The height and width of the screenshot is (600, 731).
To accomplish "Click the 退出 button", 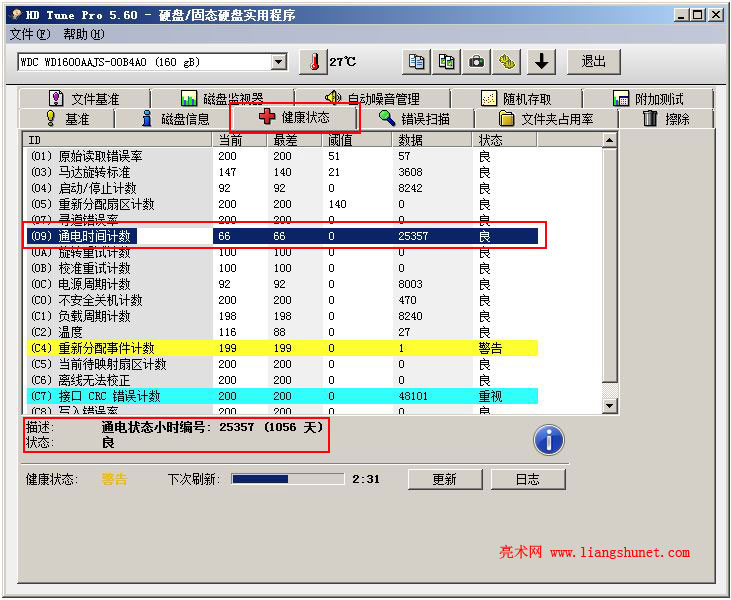I will click(593, 62).
